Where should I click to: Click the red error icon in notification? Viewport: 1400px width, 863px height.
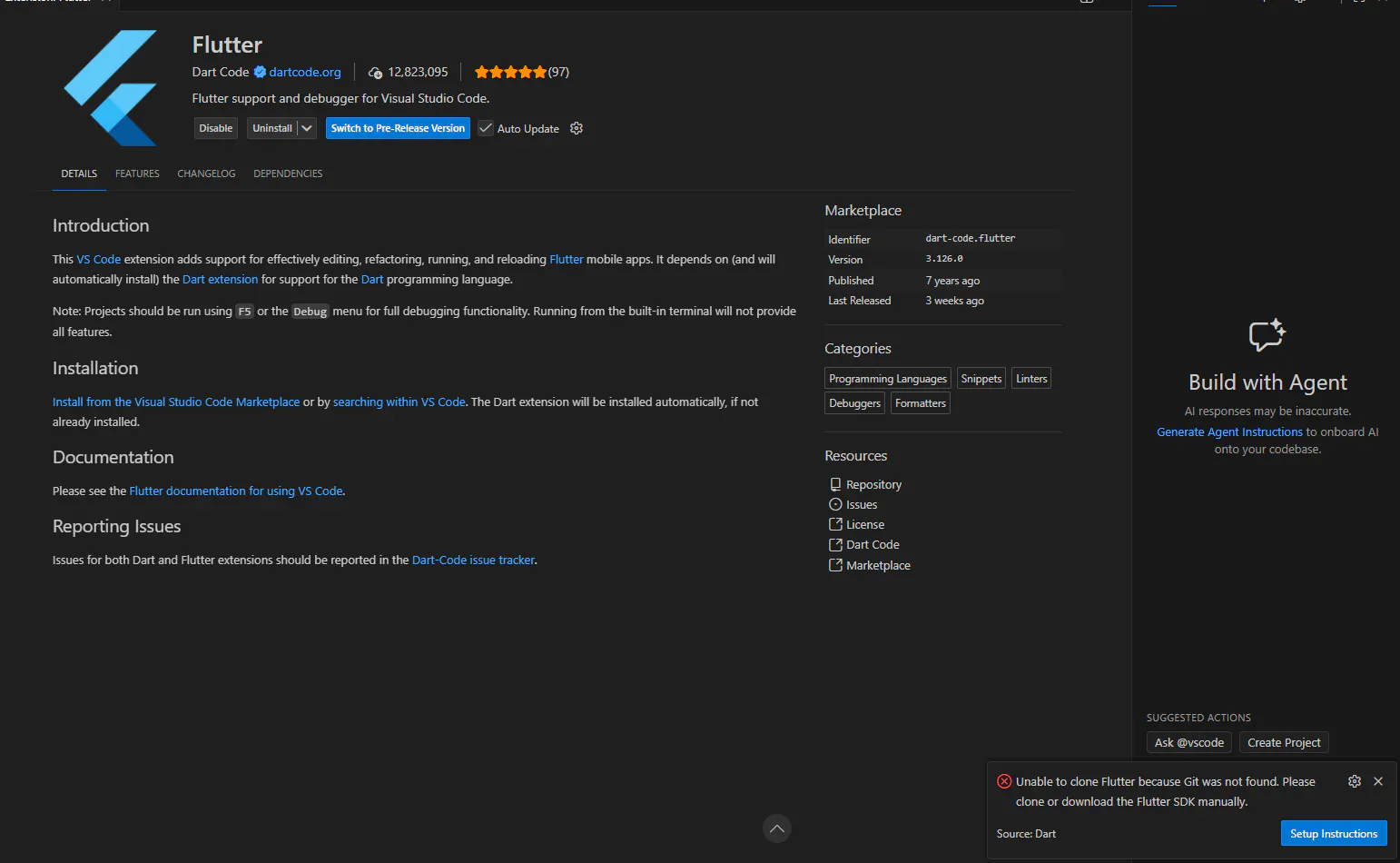(1004, 781)
